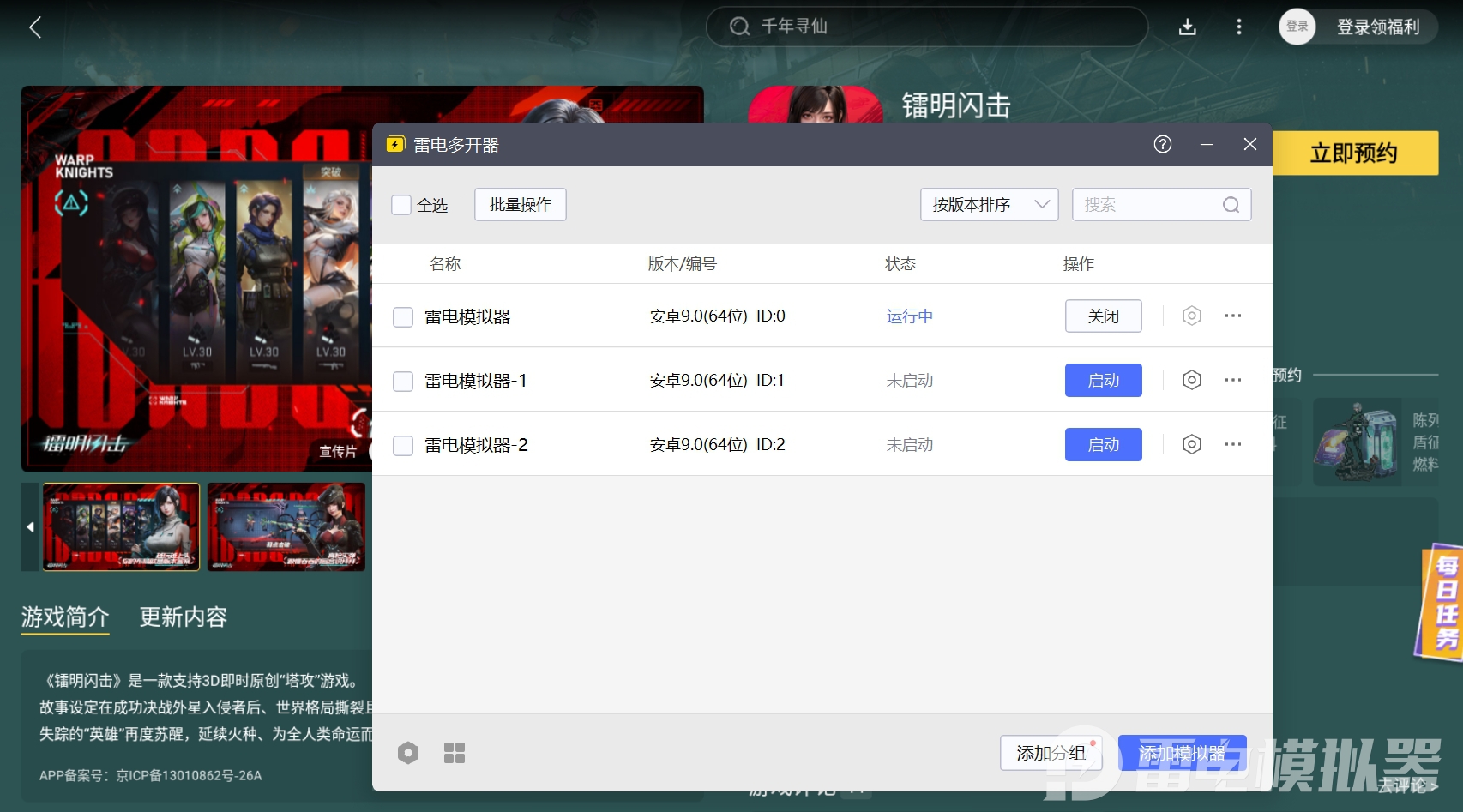
Task: Open settings gear for 雷电模拟器-1
Action: [x=1191, y=380]
